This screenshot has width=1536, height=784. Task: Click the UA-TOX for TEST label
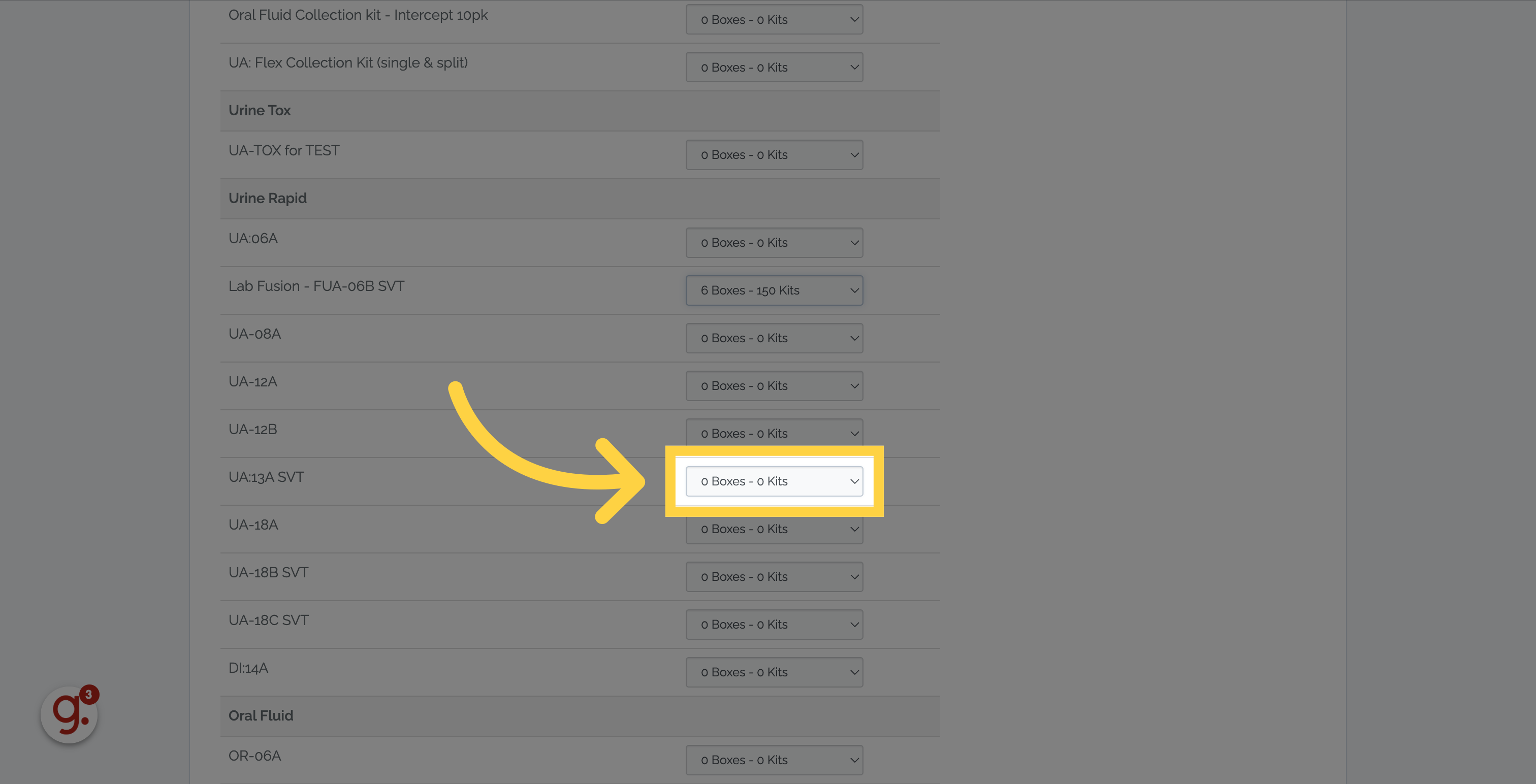pos(284,150)
